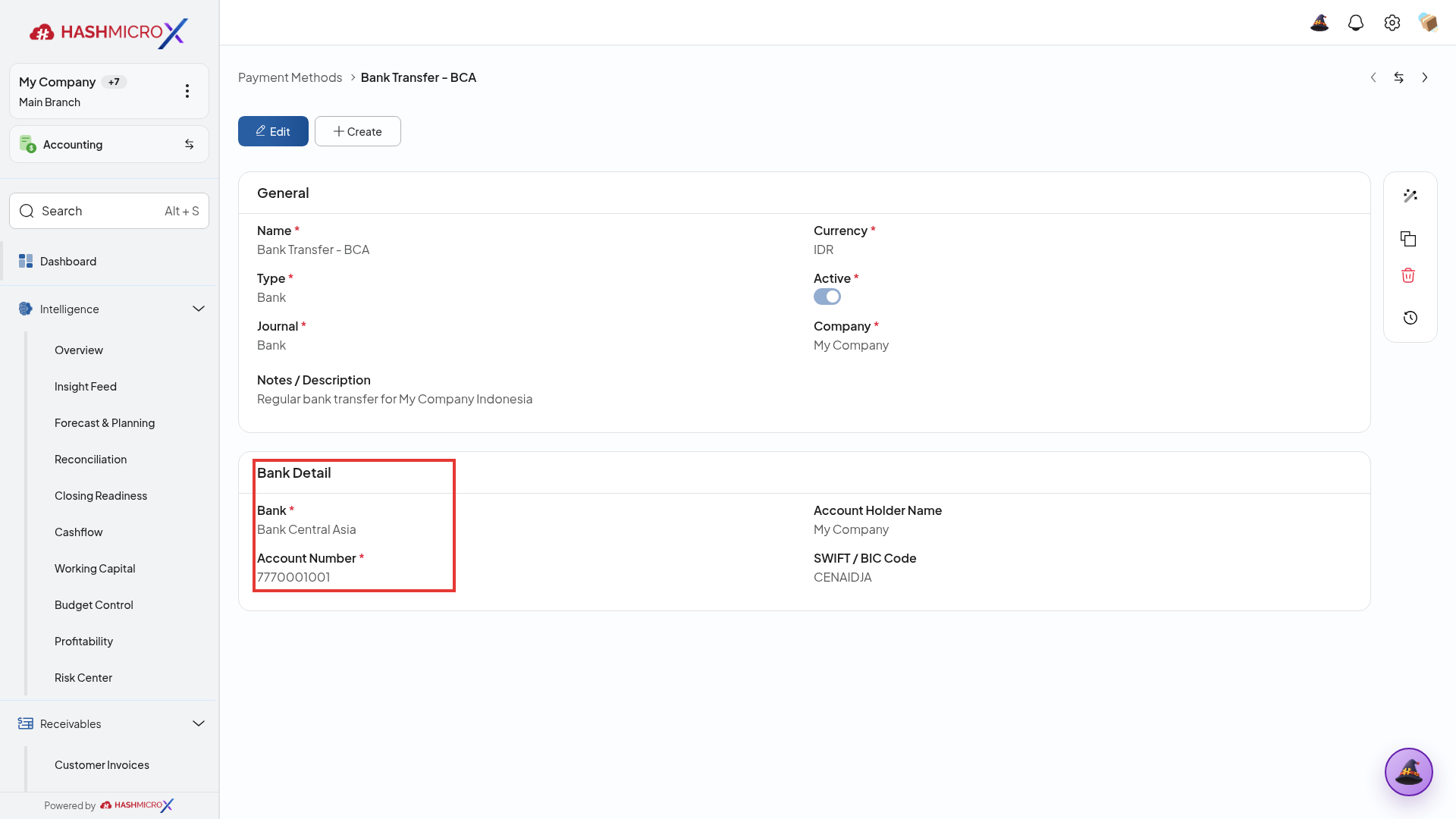Open the My Company branch selector

[x=109, y=91]
